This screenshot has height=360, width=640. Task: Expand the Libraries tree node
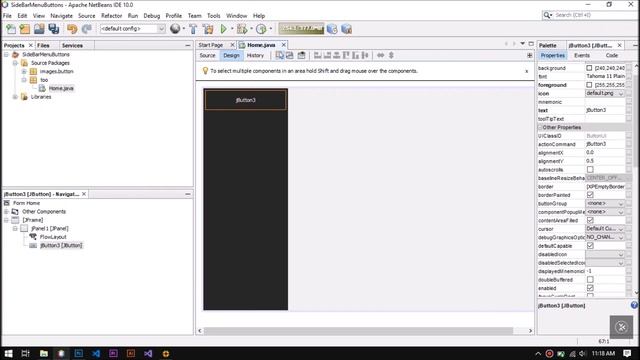click(15, 97)
